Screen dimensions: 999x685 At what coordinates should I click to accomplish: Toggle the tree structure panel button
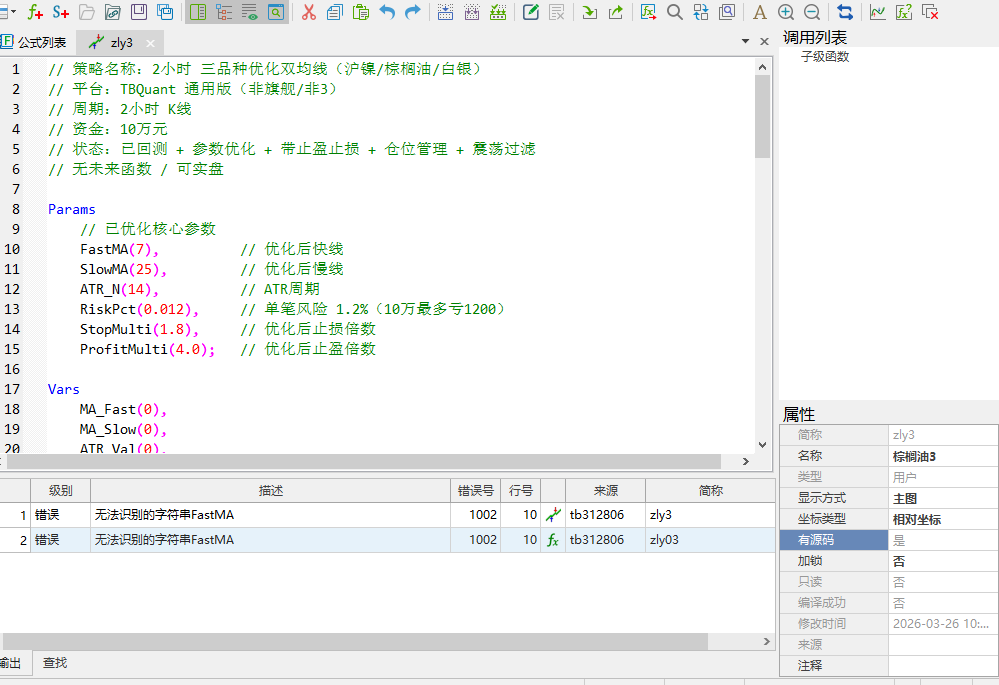(x=223, y=12)
